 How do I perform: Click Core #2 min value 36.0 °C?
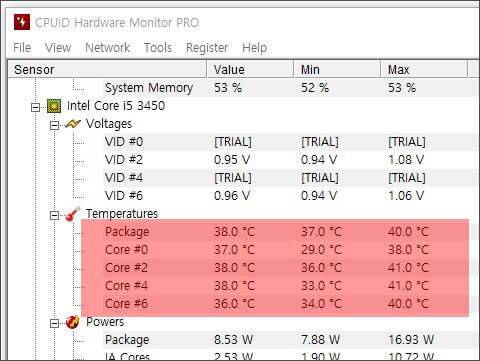(x=322, y=268)
